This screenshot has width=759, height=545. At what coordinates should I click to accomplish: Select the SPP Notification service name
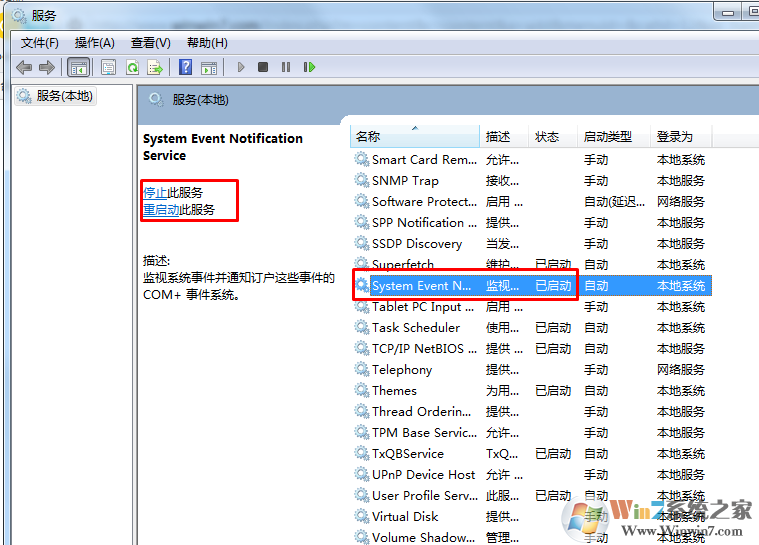pyautogui.click(x=424, y=223)
